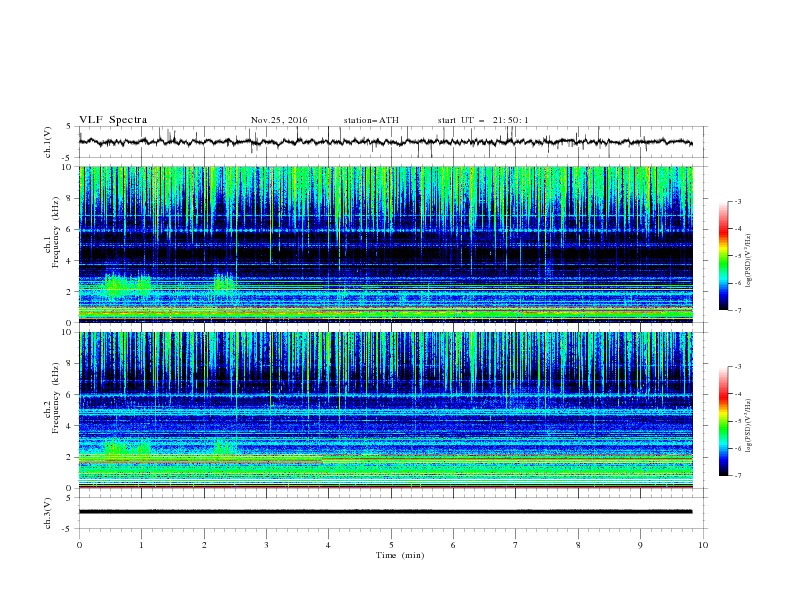
Task: Click the ch.1 spectrogram panel
Action: pos(386,244)
